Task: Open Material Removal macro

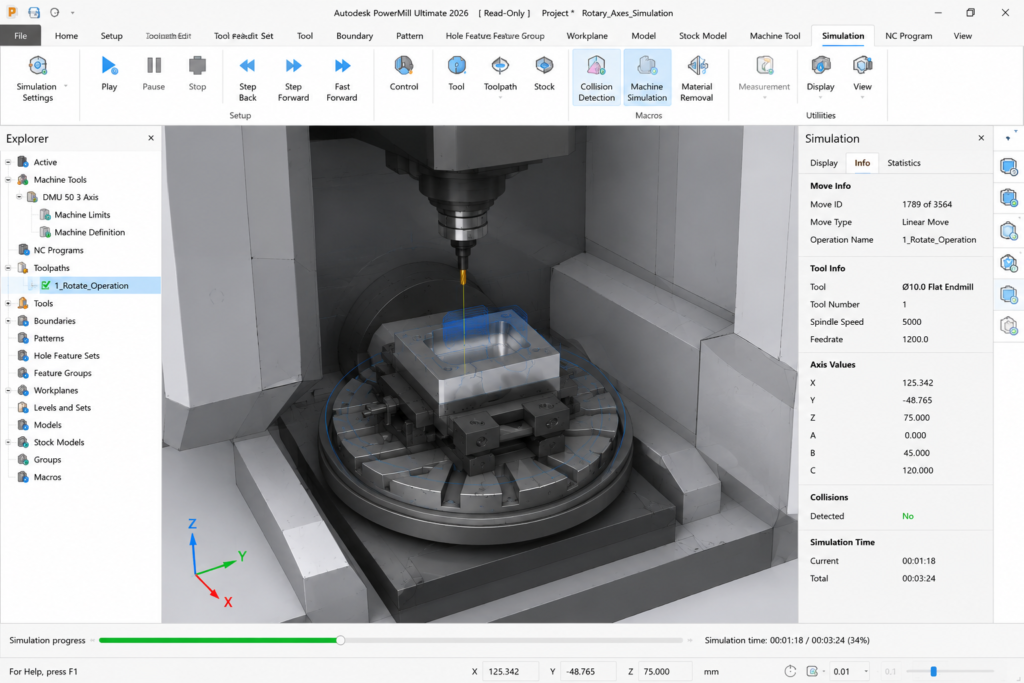Action: point(697,78)
